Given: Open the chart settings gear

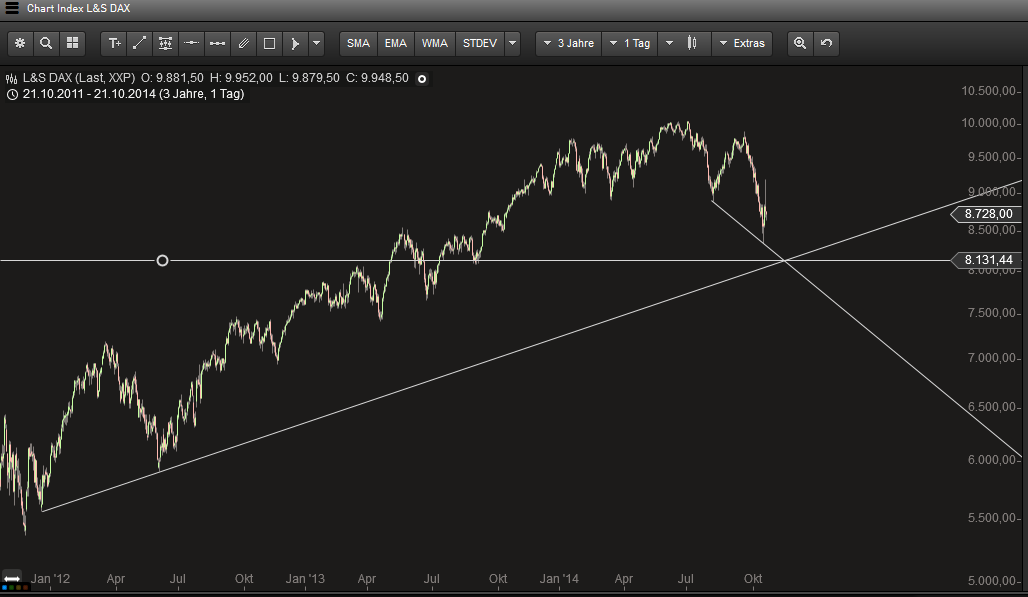Looking at the screenshot, I should [x=20, y=43].
